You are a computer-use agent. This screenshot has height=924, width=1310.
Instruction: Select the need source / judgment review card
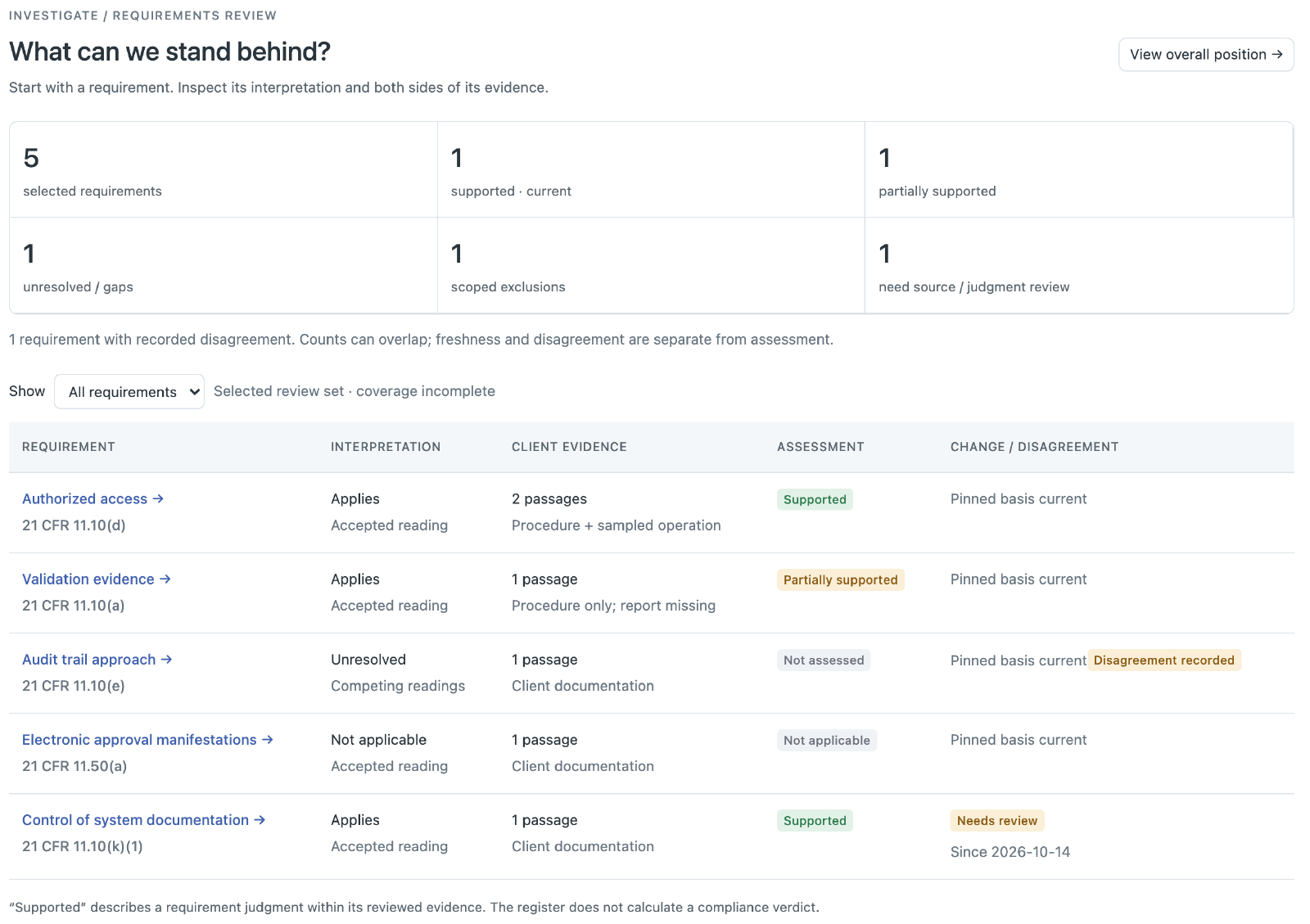1079,265
